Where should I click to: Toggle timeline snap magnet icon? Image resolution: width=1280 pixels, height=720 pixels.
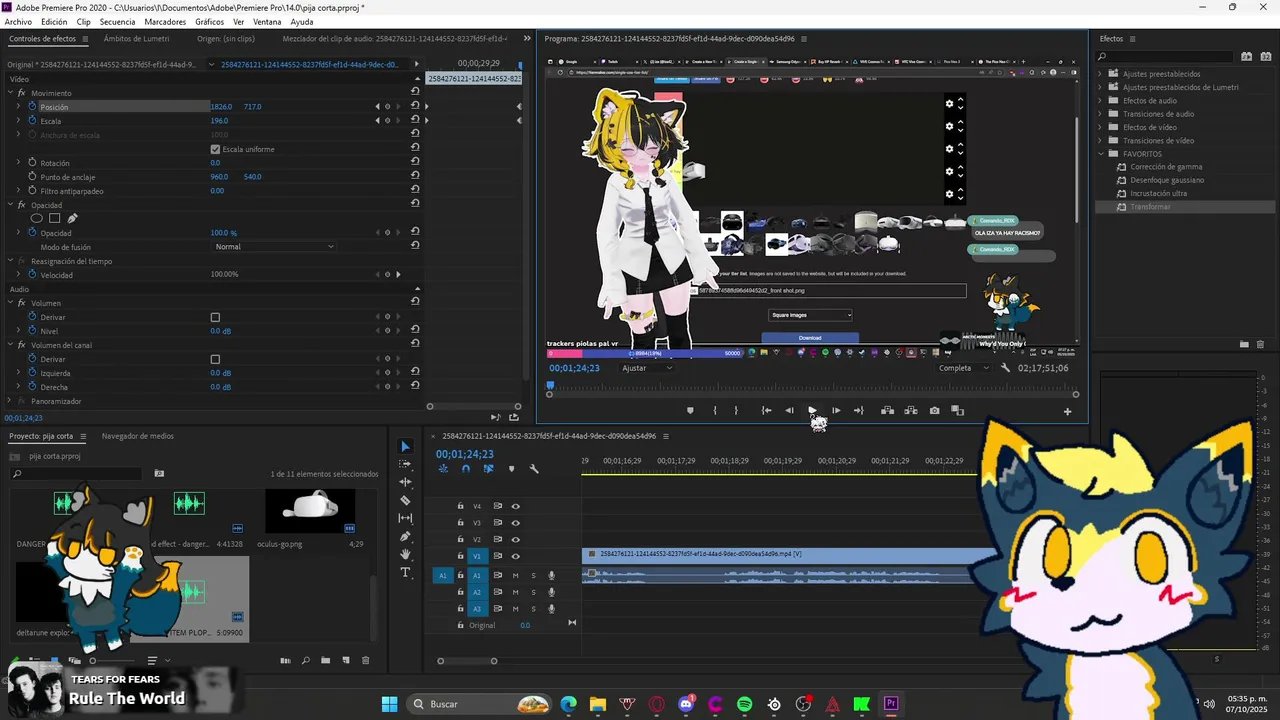[x=466, y=469]
